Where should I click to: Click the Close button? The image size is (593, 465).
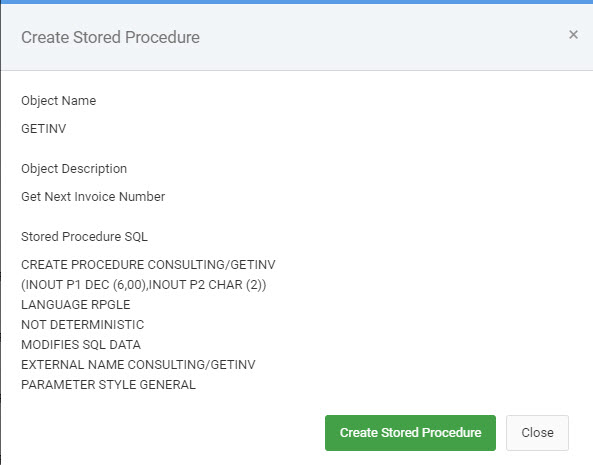coord(537,432)
